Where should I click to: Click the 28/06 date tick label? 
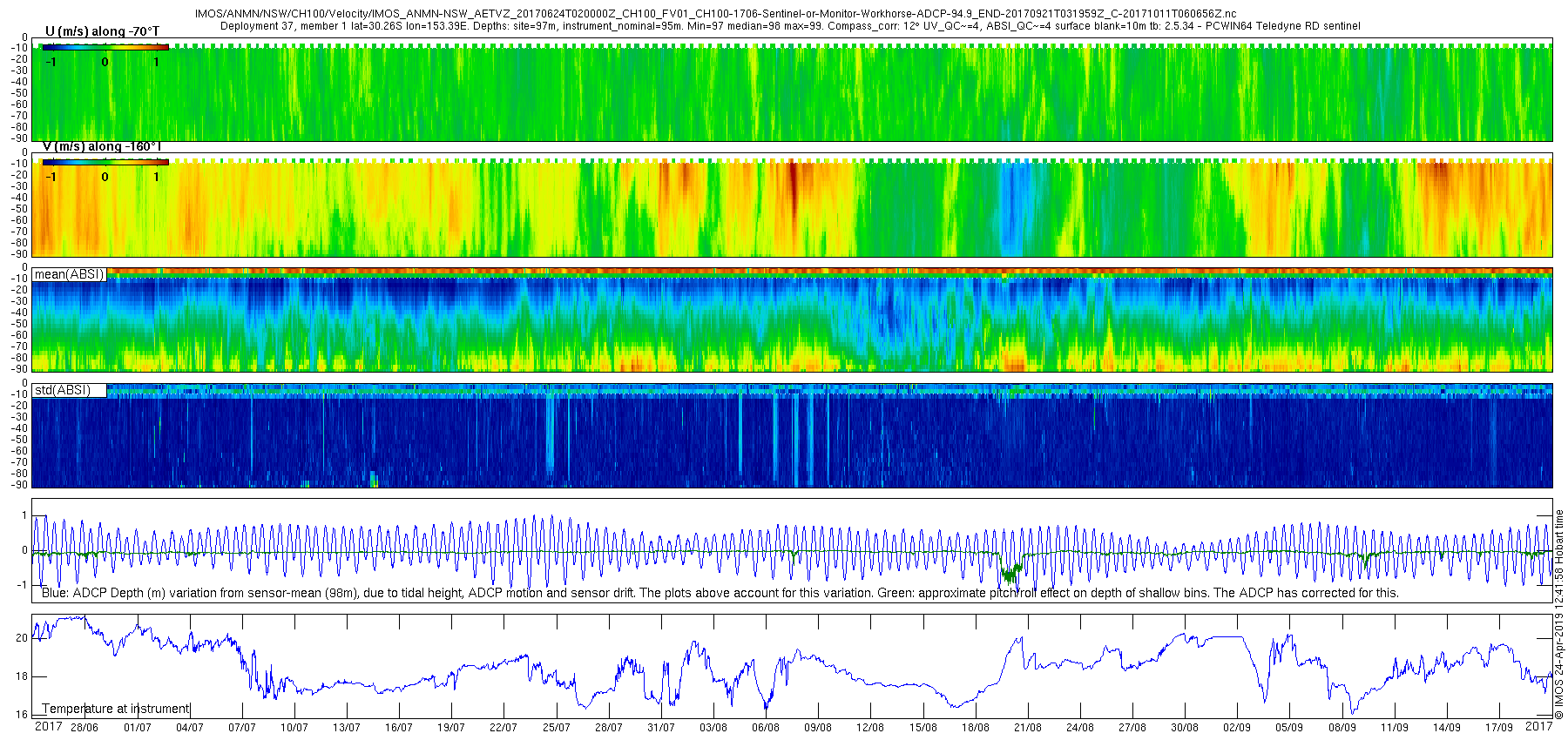[x=84, y=728]
